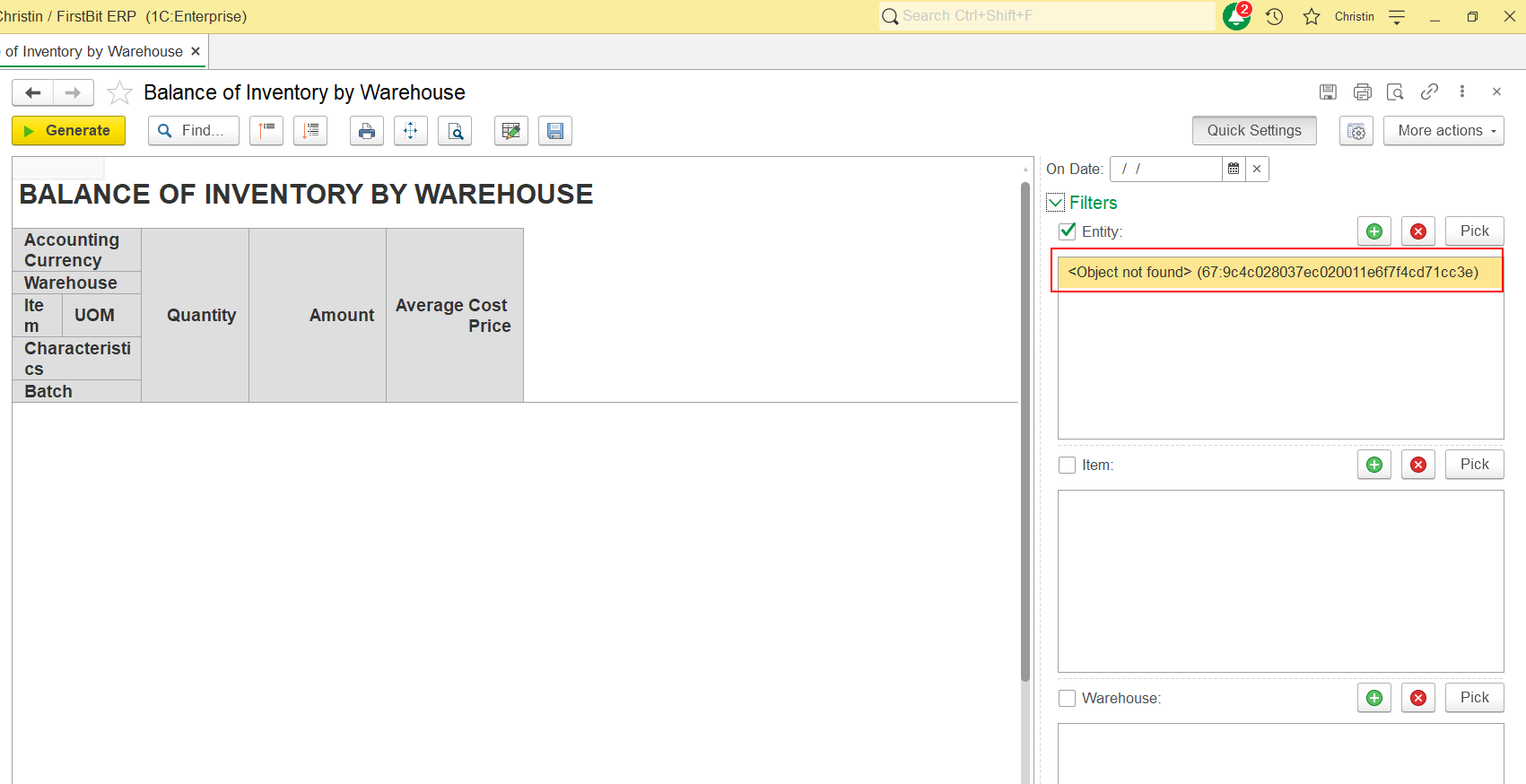This screenshot has height=784, width=1526.
Task: Click the collapse all groups icon
Action: tap(266, 131)
